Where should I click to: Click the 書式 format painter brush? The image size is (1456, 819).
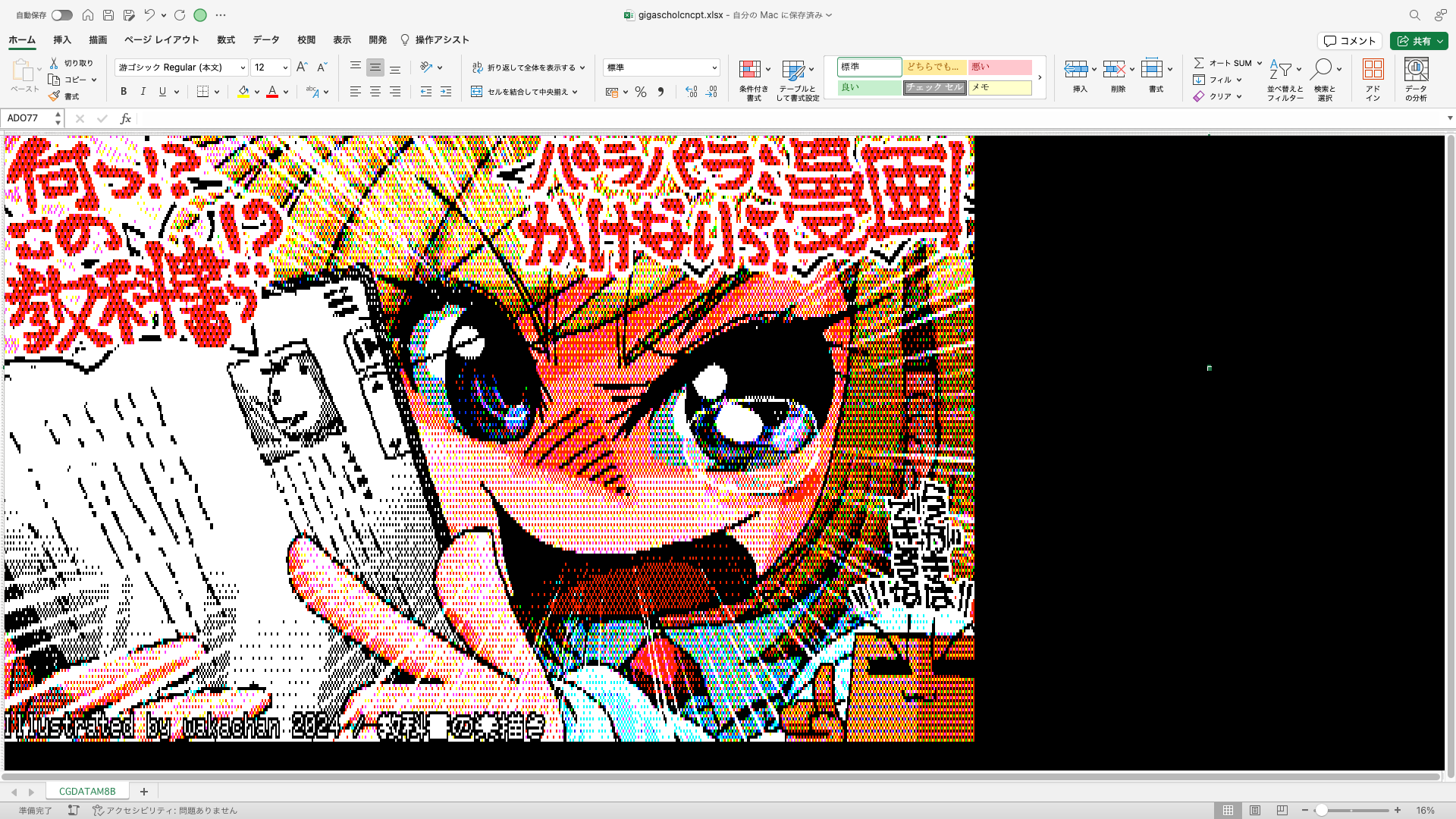64,96
